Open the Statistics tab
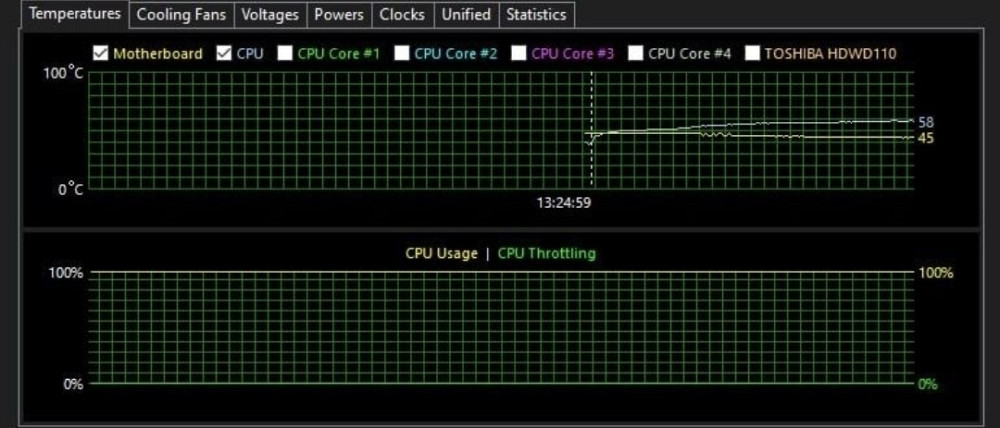1000x428 pixels. [x=536, y=15]
